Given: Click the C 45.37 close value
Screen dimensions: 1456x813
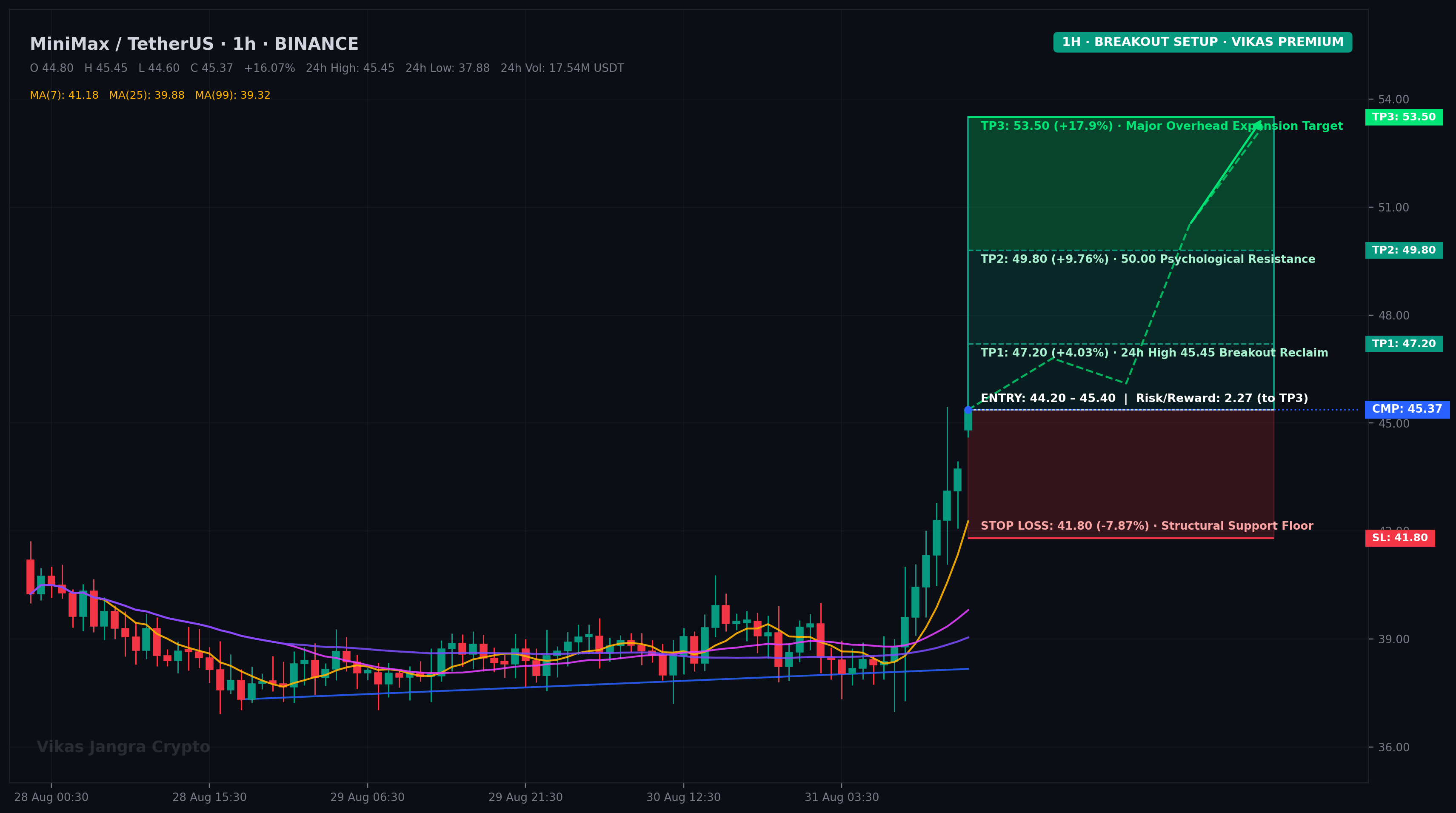Looking at the screenshot, I should (x=211, y=68).
